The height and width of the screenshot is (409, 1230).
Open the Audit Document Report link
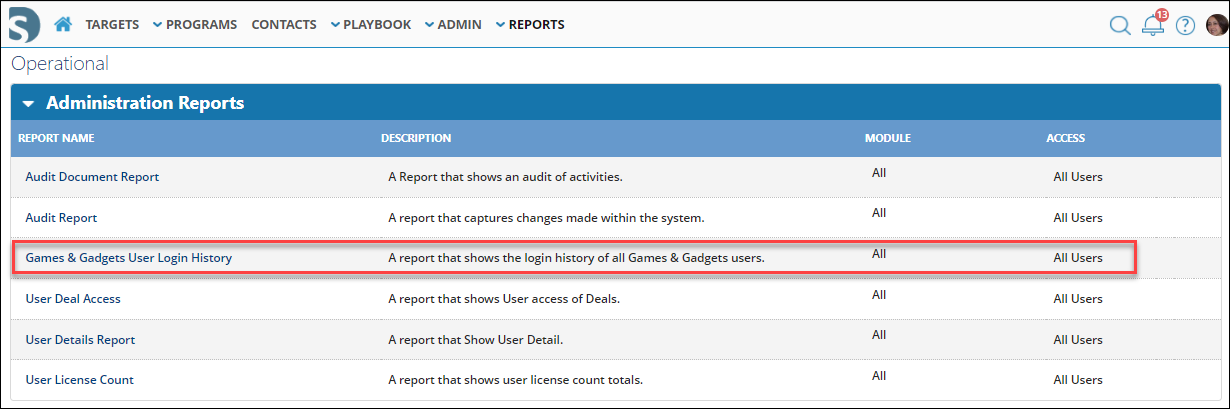(x=92, y=177)
